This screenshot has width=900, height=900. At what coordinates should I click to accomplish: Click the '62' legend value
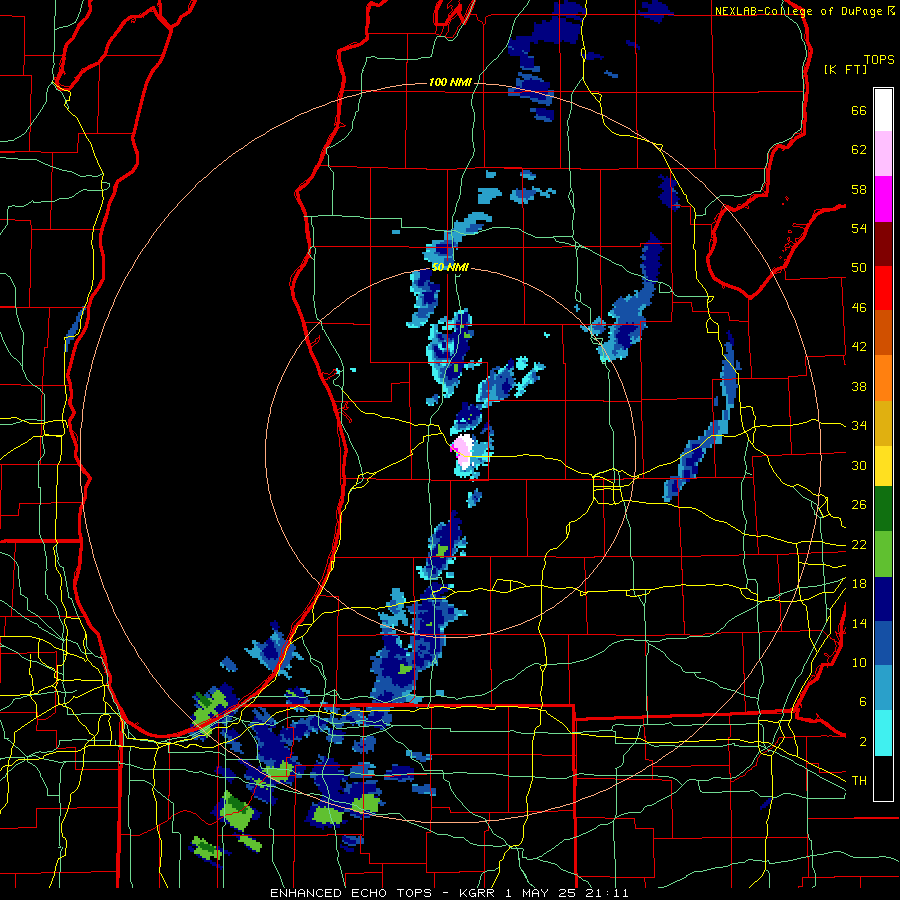(859, 150)
